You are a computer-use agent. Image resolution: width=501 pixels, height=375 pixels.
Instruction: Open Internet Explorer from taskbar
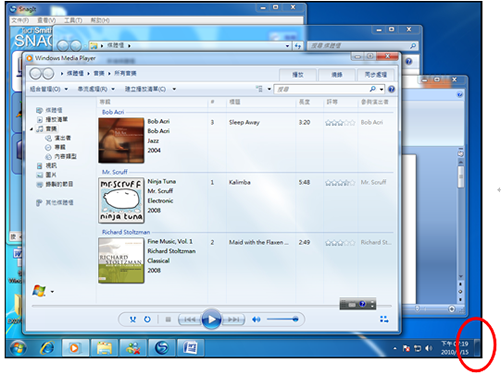47,348
